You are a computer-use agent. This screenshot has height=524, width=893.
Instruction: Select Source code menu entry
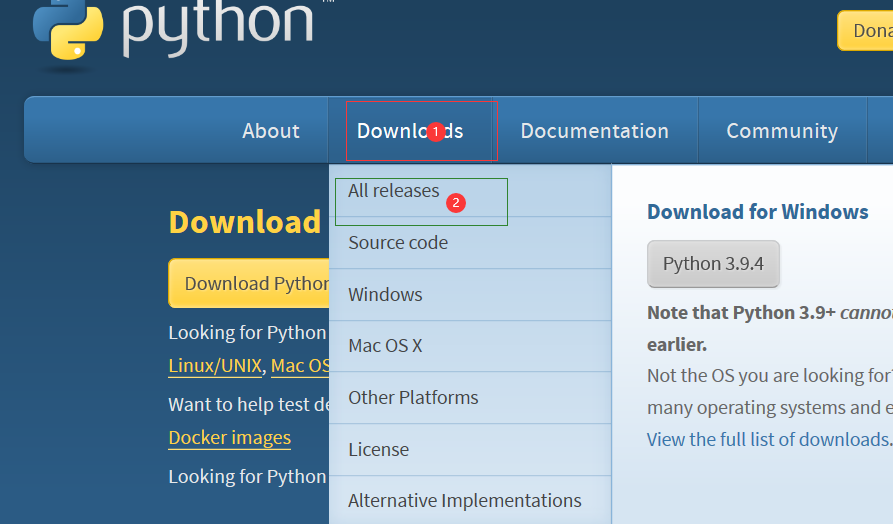click(470, 243)
